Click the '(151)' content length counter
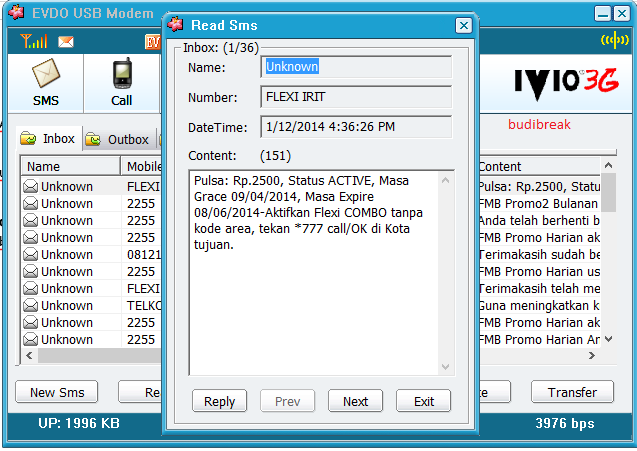 pyautogui.click(x=275, y=156)
